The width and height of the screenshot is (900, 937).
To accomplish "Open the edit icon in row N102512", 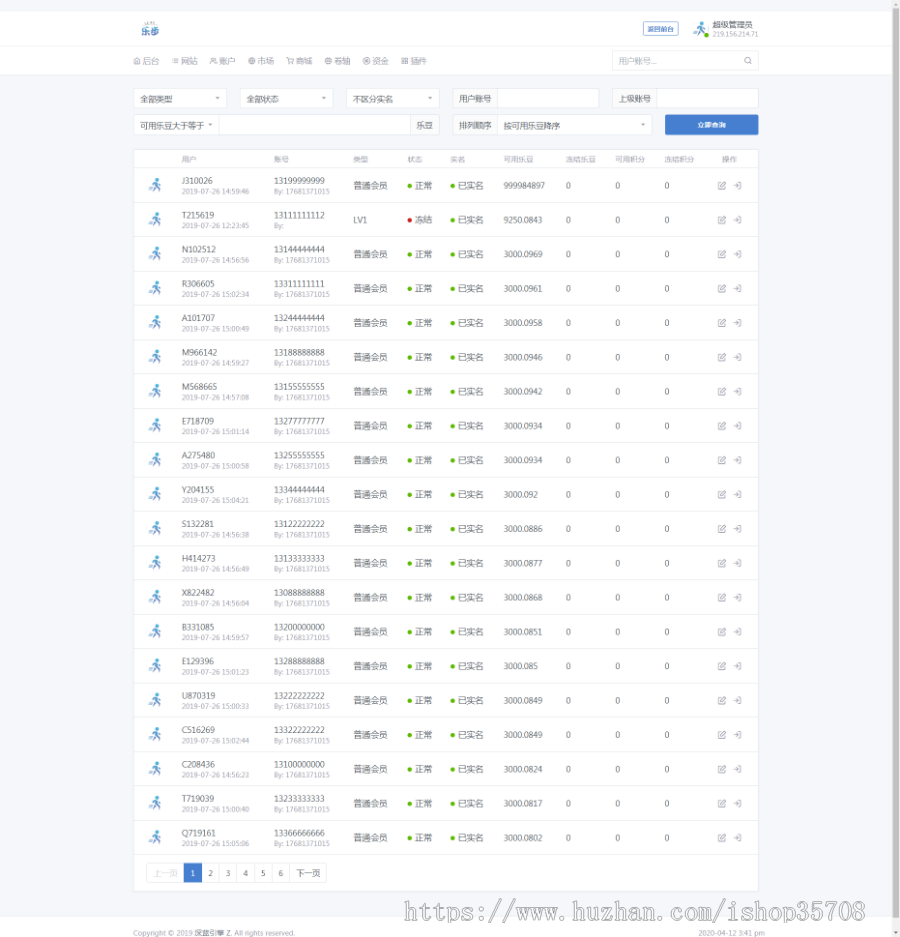I will [x=722, y=254].
